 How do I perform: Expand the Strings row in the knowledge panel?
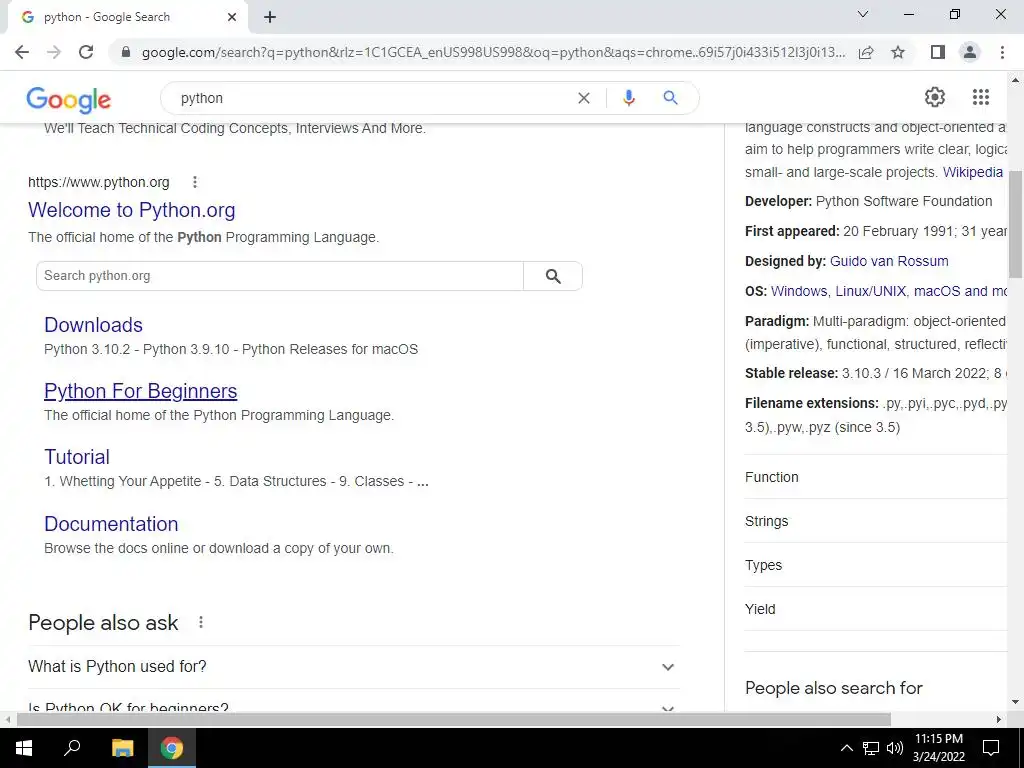876,521
